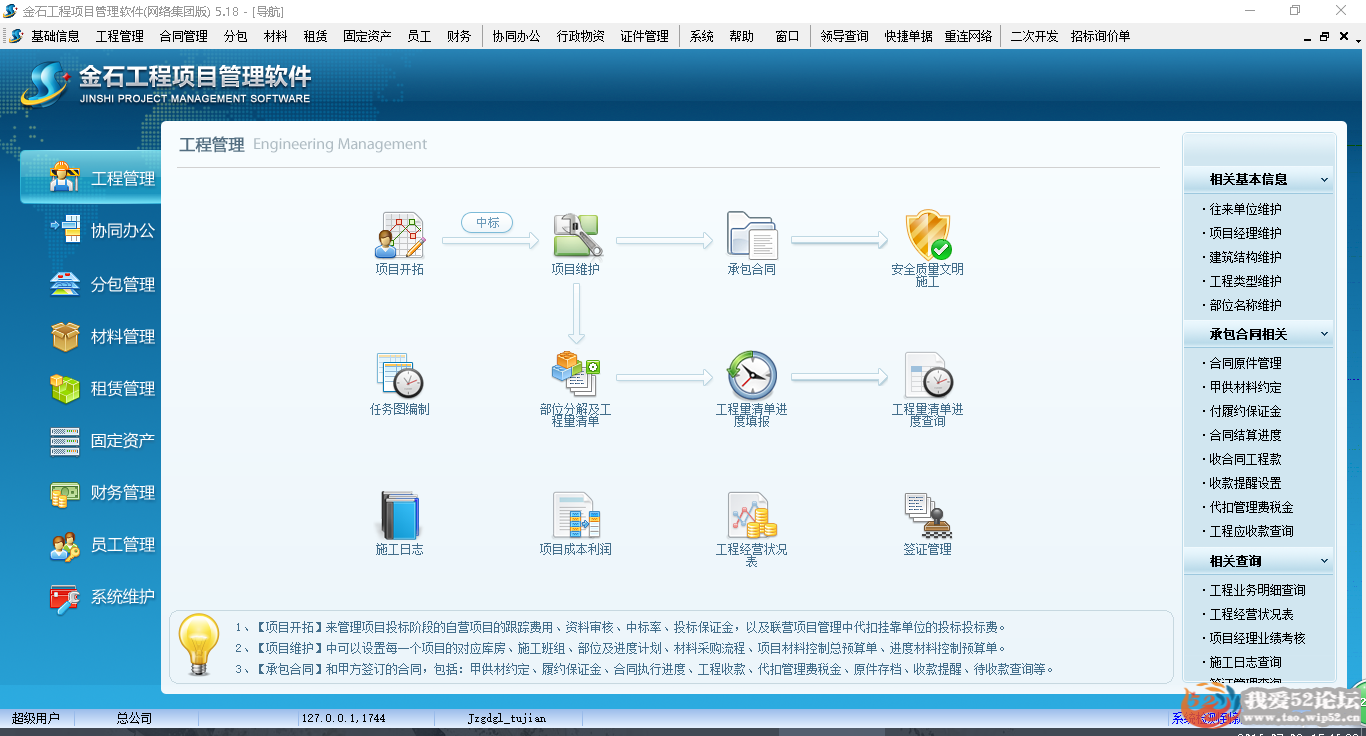This screenshot has width=1366, height=736.
Task: Click the 中标 label button
Action: click(x=488, y=223)
